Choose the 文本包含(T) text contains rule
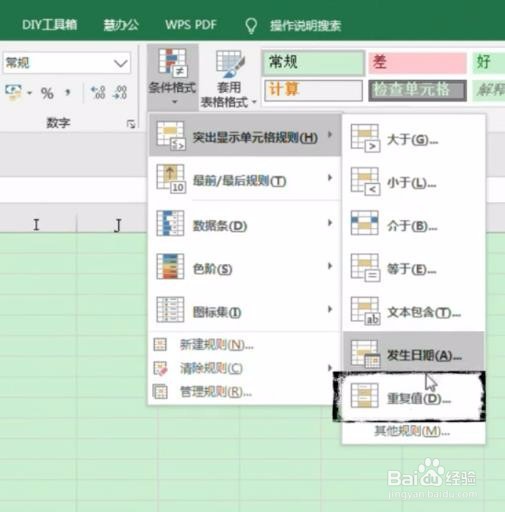This screenshot has width=505, height=512. coord(414,312)
